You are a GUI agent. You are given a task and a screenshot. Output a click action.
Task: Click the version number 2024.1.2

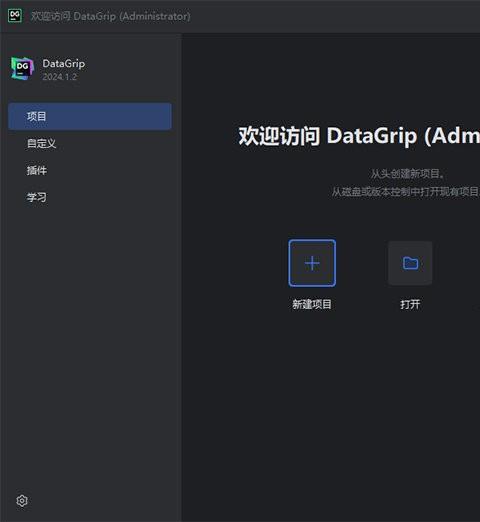[x=60, y=77]
